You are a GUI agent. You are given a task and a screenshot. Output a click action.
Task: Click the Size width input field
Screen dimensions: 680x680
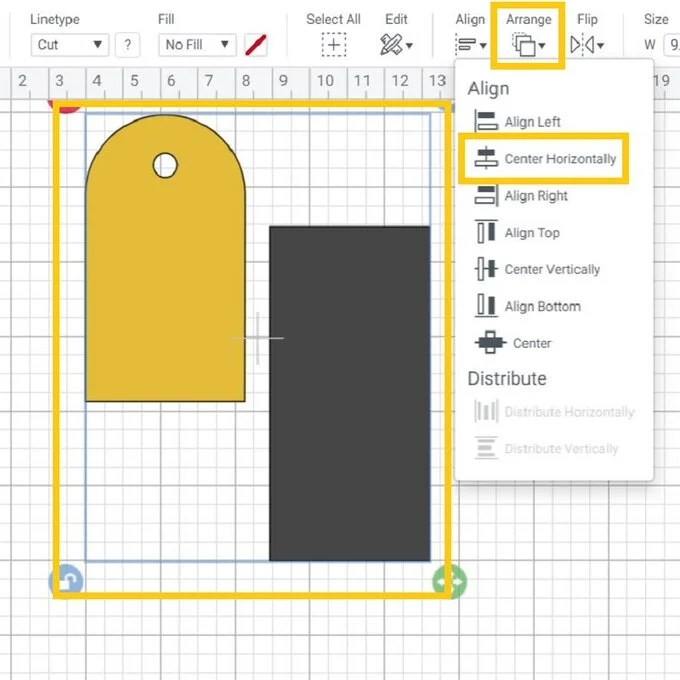672,45
